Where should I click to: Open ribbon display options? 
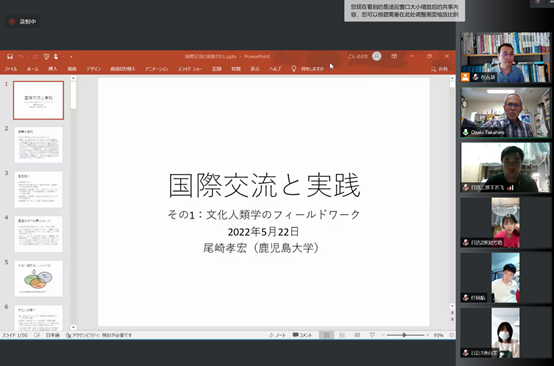click(x=394, y=56)
